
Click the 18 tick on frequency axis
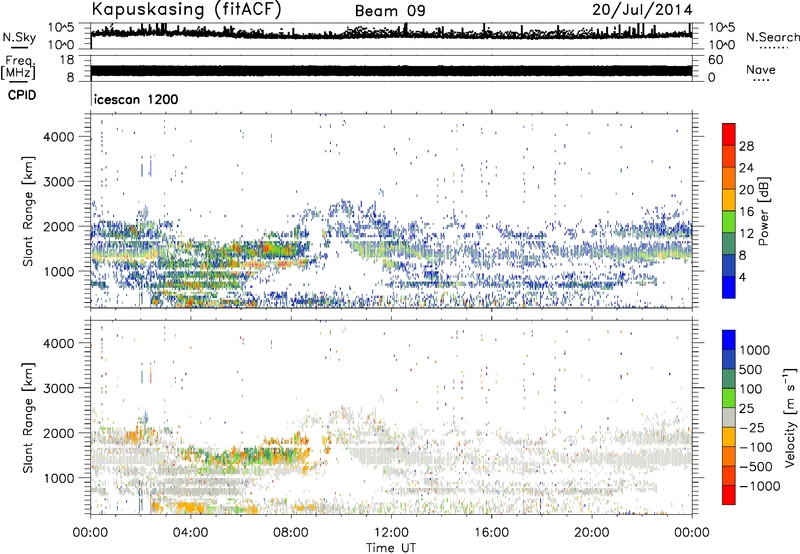[x=67, y=60]
